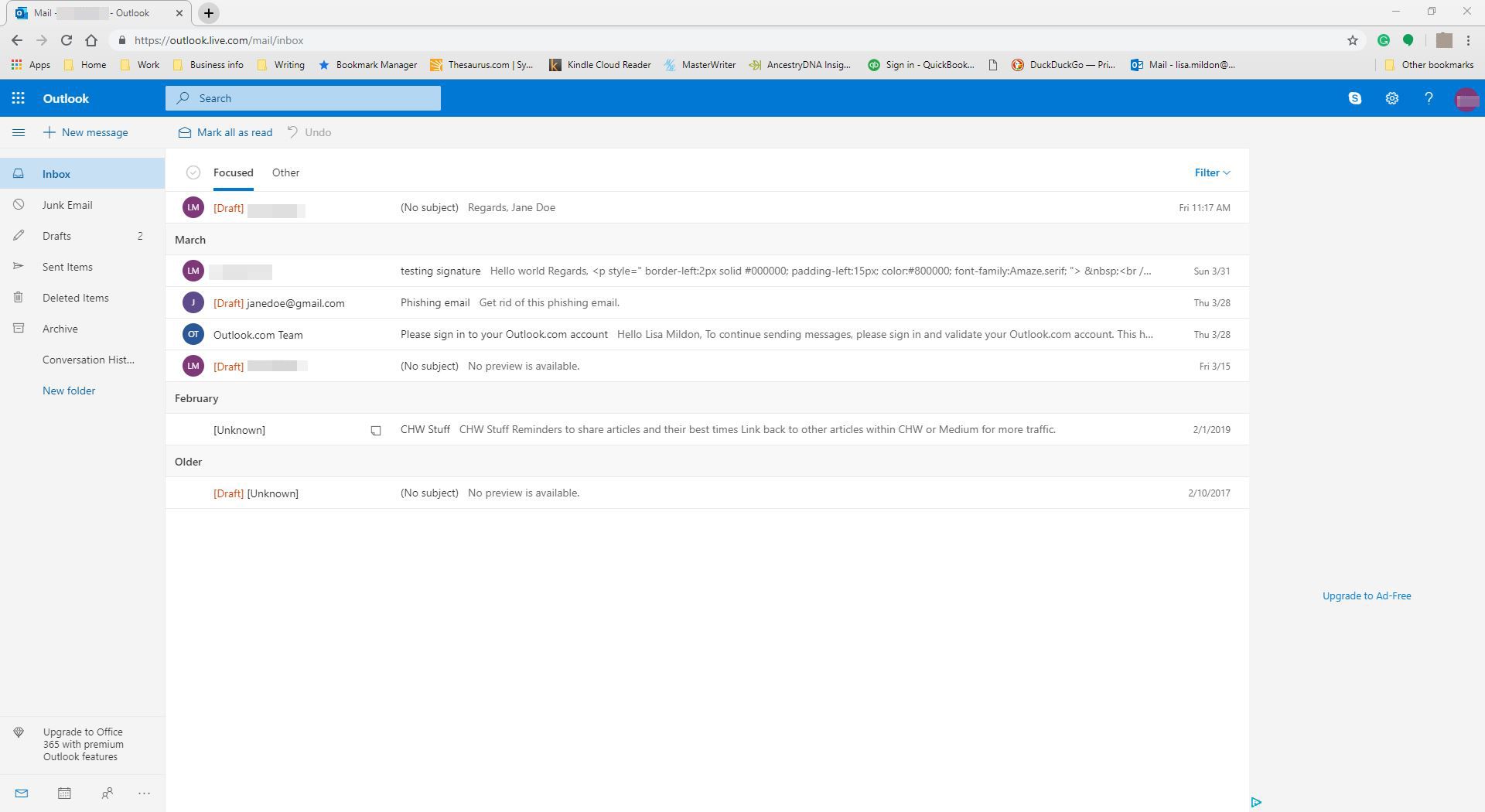Open the Home bookmarks folder
The width and height of the screenshot is (1485, 812).
tap(85, 65)
